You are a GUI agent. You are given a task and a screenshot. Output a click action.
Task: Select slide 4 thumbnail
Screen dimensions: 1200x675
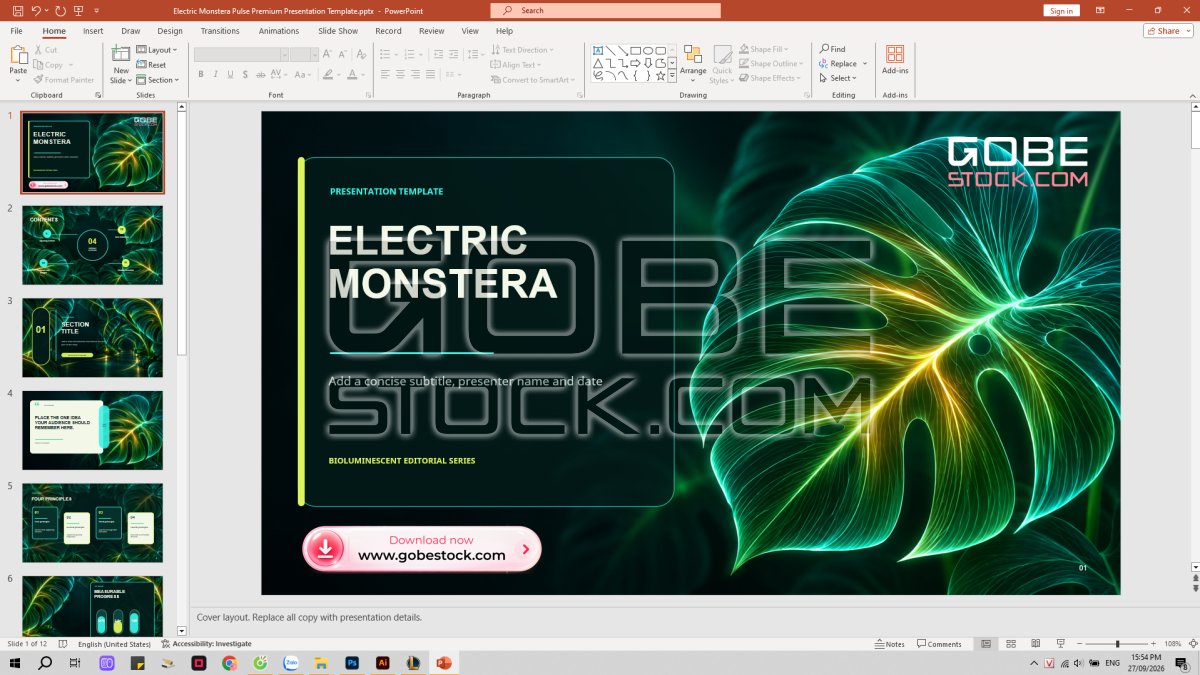click(92, 430)
